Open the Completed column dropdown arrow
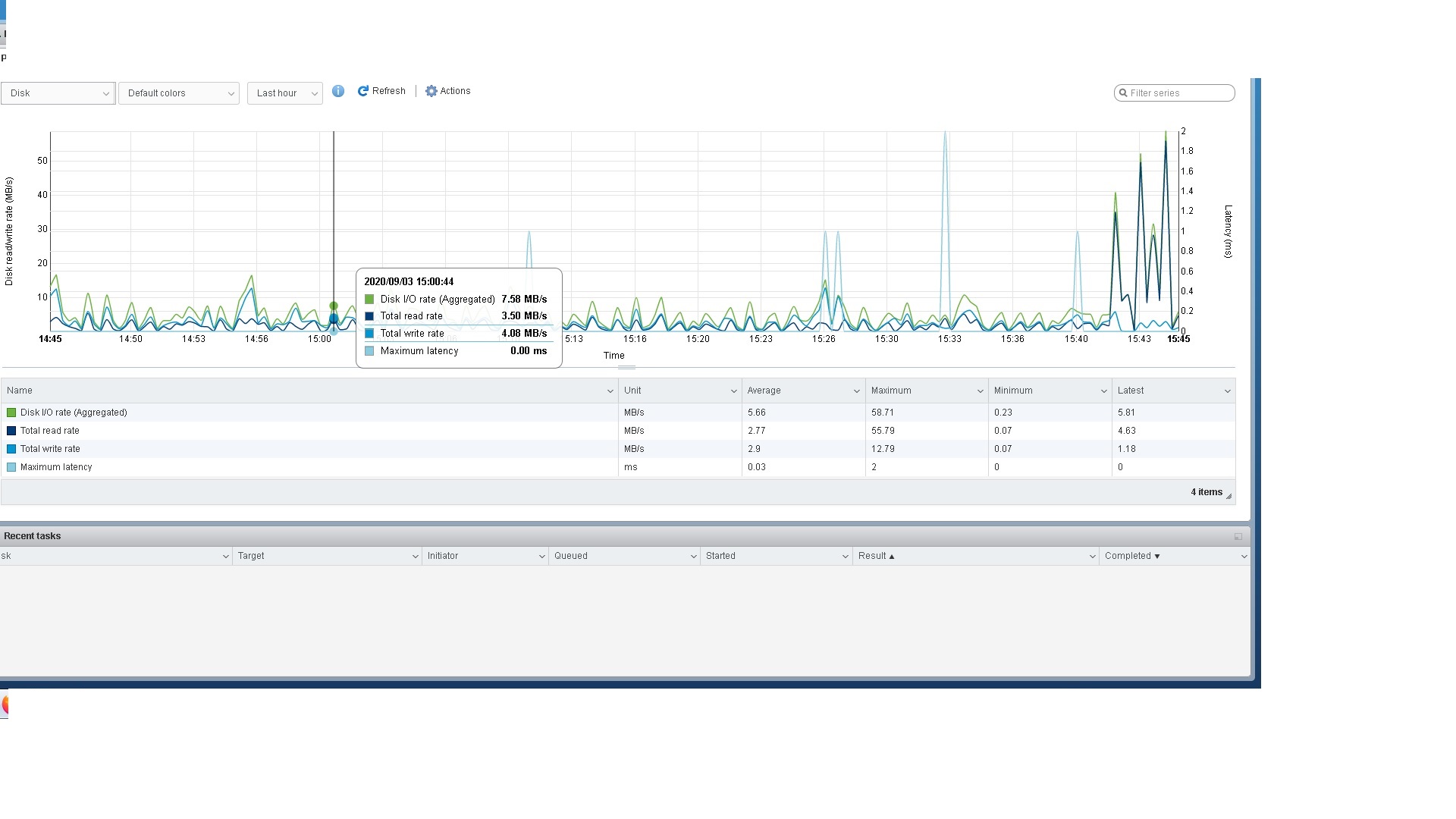Screen dimensions: 1456x819 tap(1244, 557)
